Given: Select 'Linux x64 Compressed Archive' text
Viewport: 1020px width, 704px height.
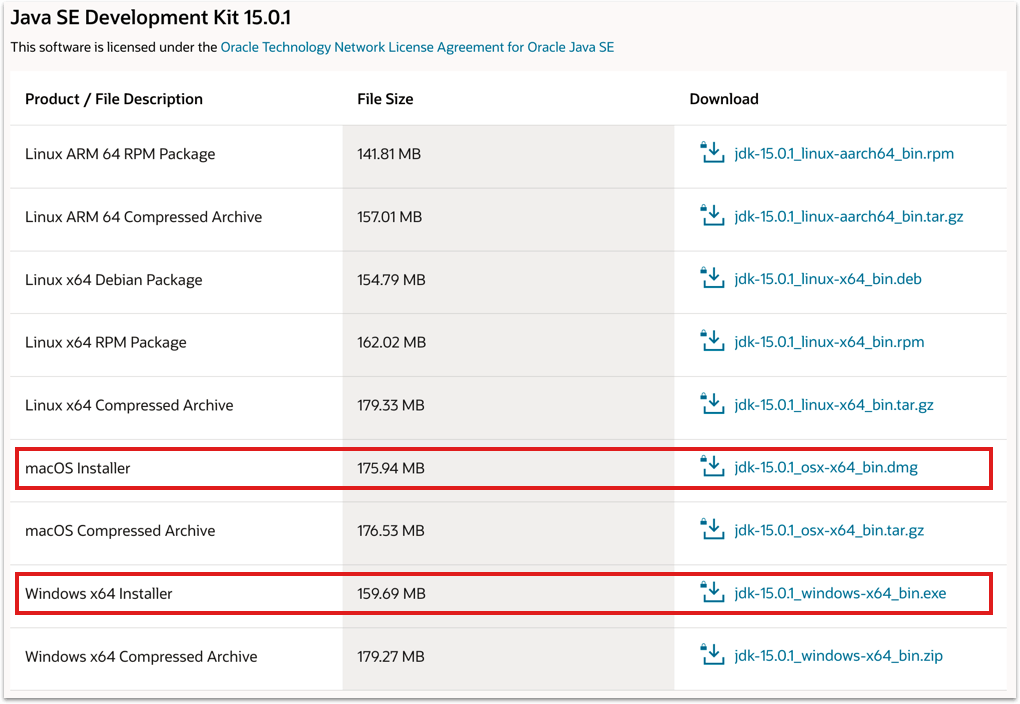Looking at the screenshot, I should click(129, 405).
